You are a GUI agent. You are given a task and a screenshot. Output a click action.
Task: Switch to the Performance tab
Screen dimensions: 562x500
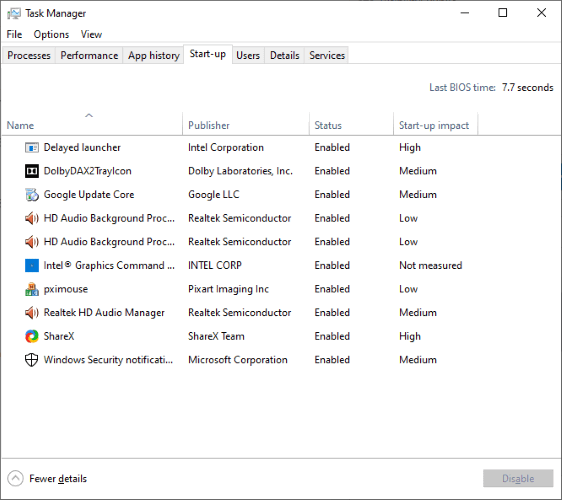point(89,56)
